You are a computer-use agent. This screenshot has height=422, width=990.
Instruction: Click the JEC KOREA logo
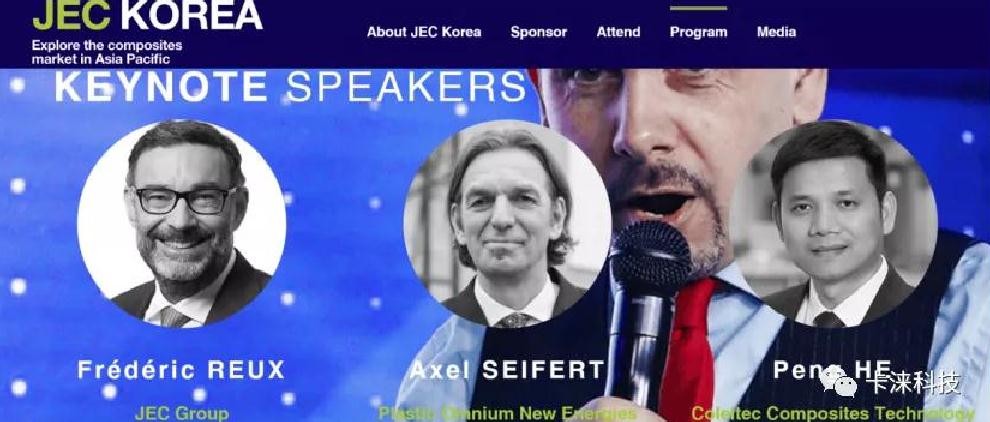click(147, 15)
